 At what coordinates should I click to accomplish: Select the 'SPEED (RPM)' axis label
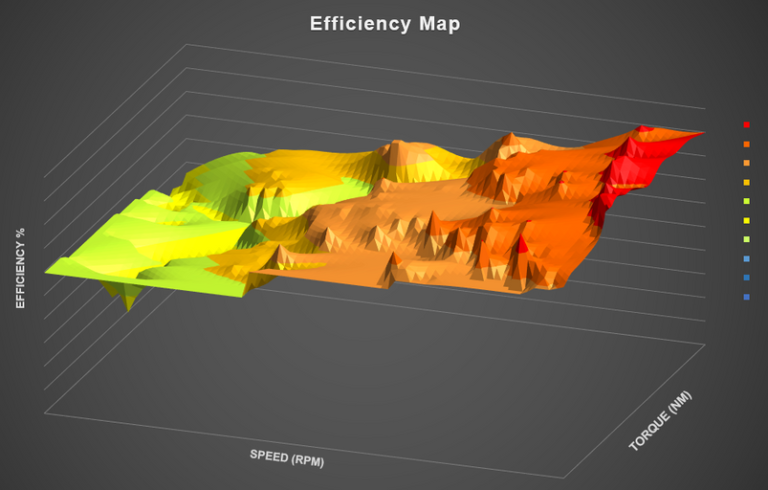pos(287,458)
